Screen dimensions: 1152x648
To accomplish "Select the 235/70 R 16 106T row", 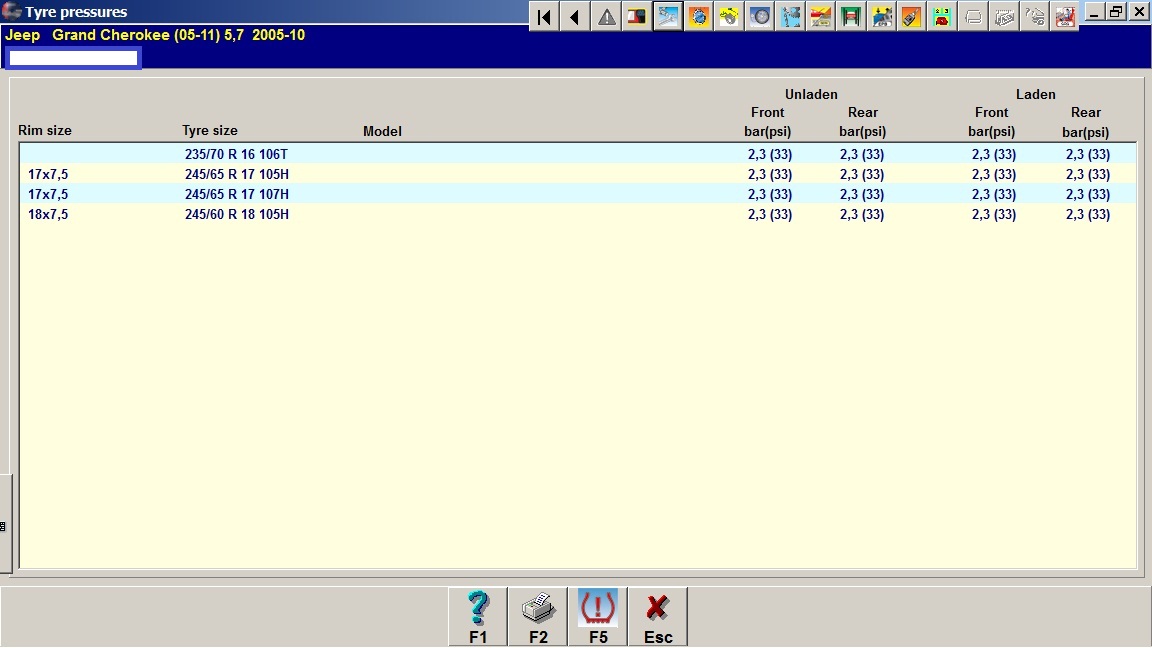I will [x=236, y=154].
